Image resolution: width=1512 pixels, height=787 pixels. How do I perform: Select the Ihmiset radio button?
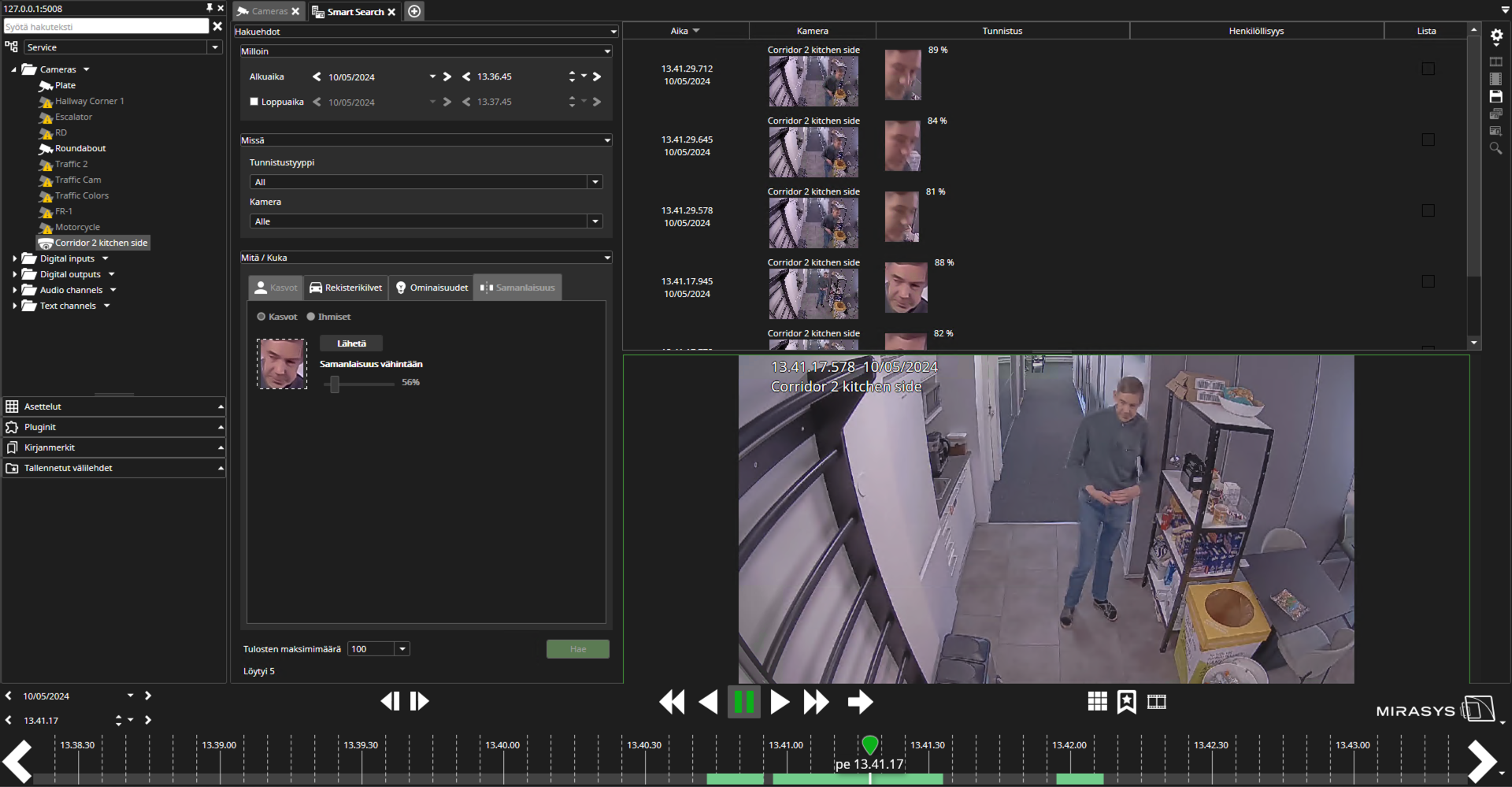311,317
